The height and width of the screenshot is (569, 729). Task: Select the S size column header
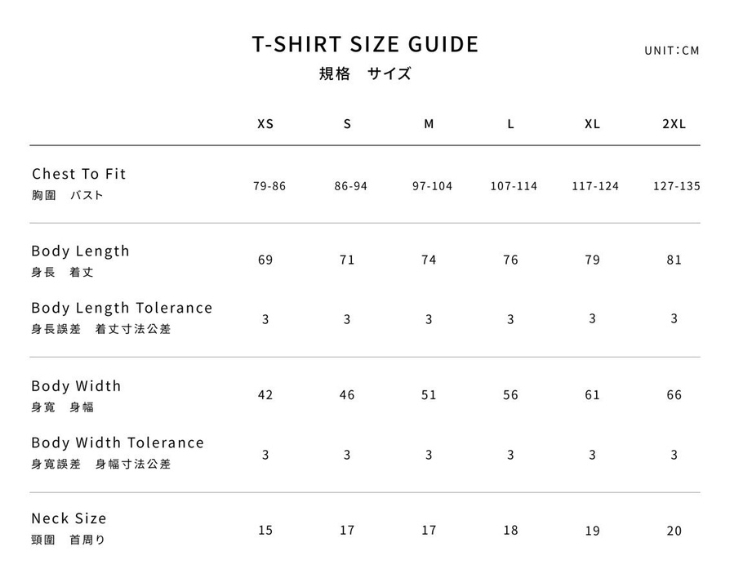click(x=347, y=124)
